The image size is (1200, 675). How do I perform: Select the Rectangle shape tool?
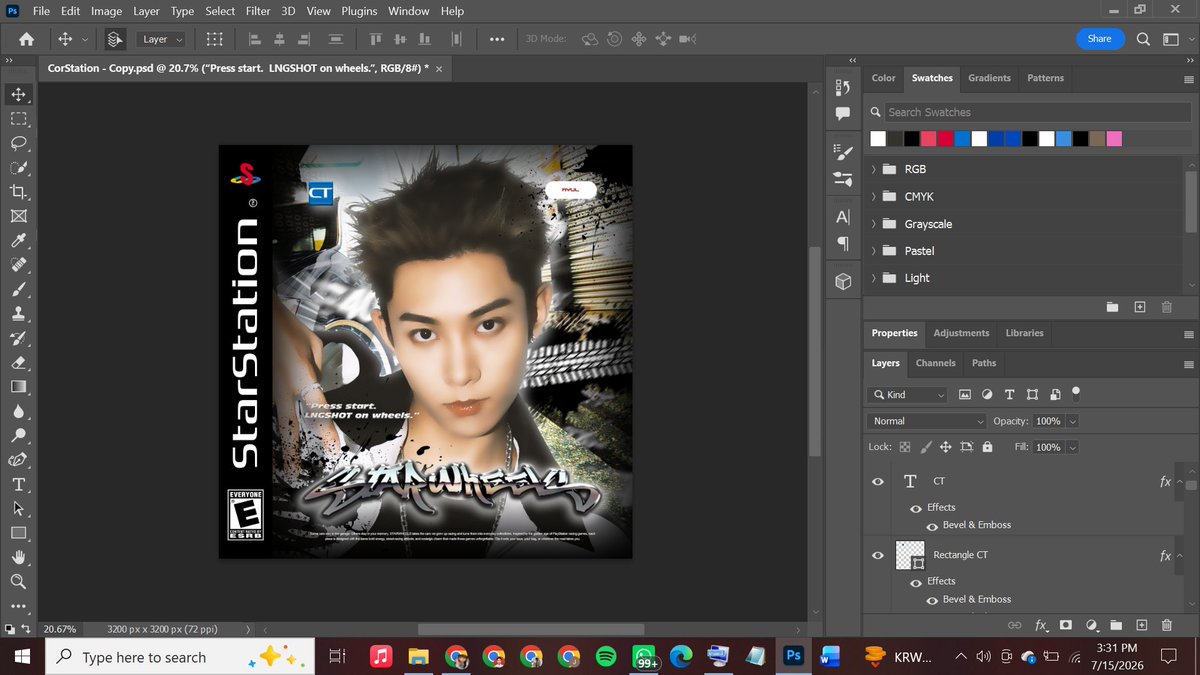click(x=18, y=533)
